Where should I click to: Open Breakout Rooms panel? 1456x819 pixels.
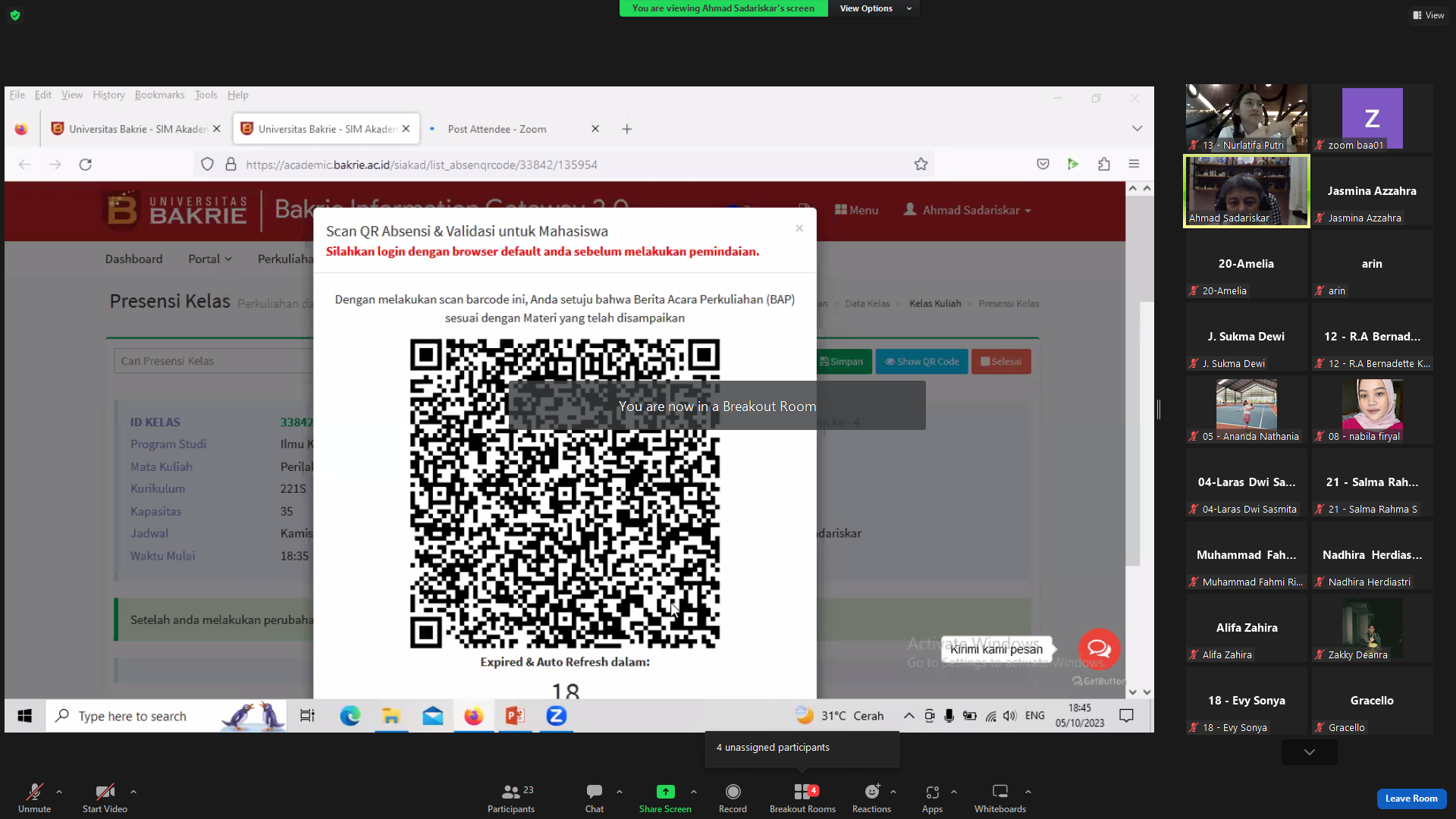click(802, 798)
